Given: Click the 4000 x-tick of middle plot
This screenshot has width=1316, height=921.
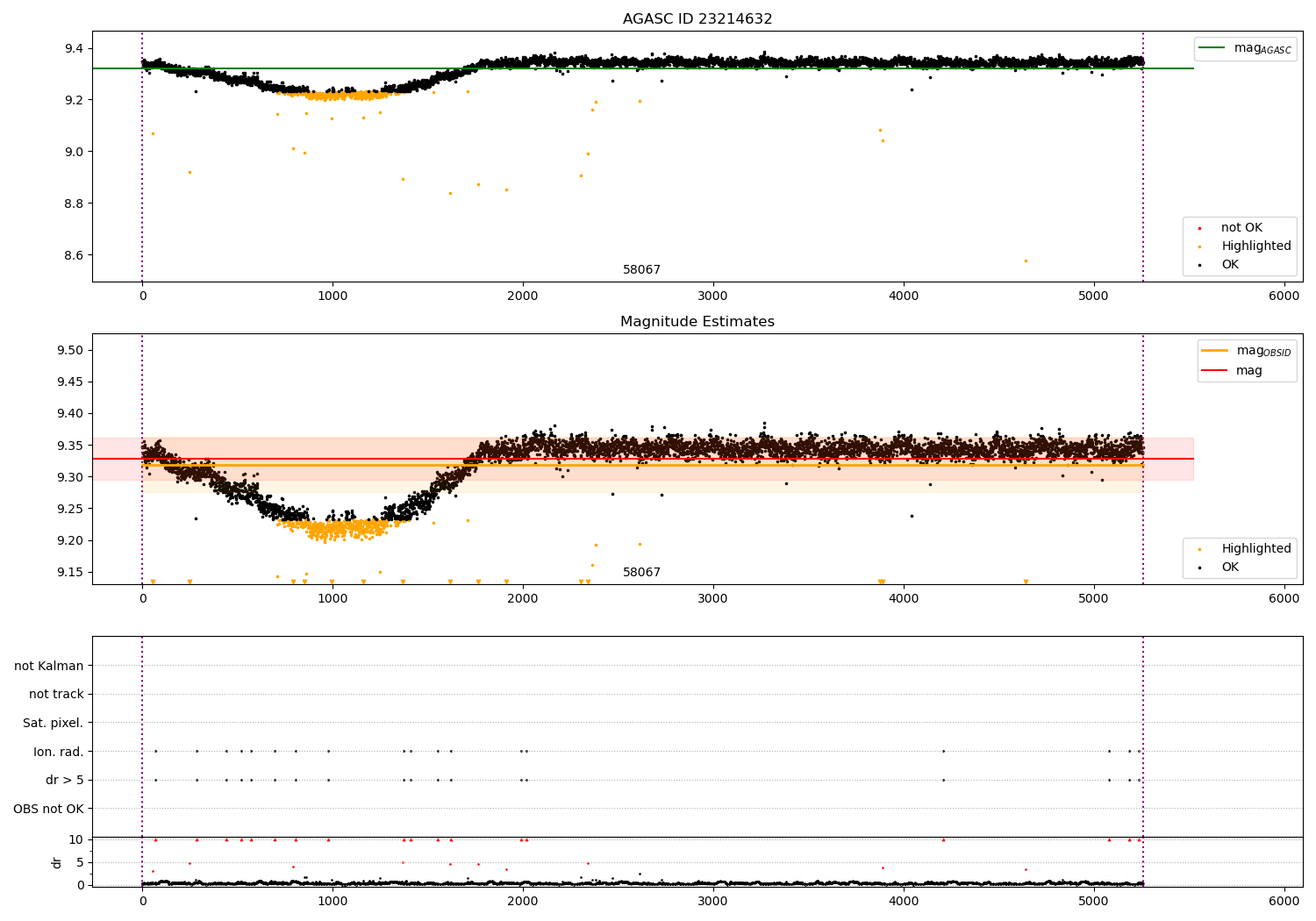Looking at the screenshot, I should (904, 598).
